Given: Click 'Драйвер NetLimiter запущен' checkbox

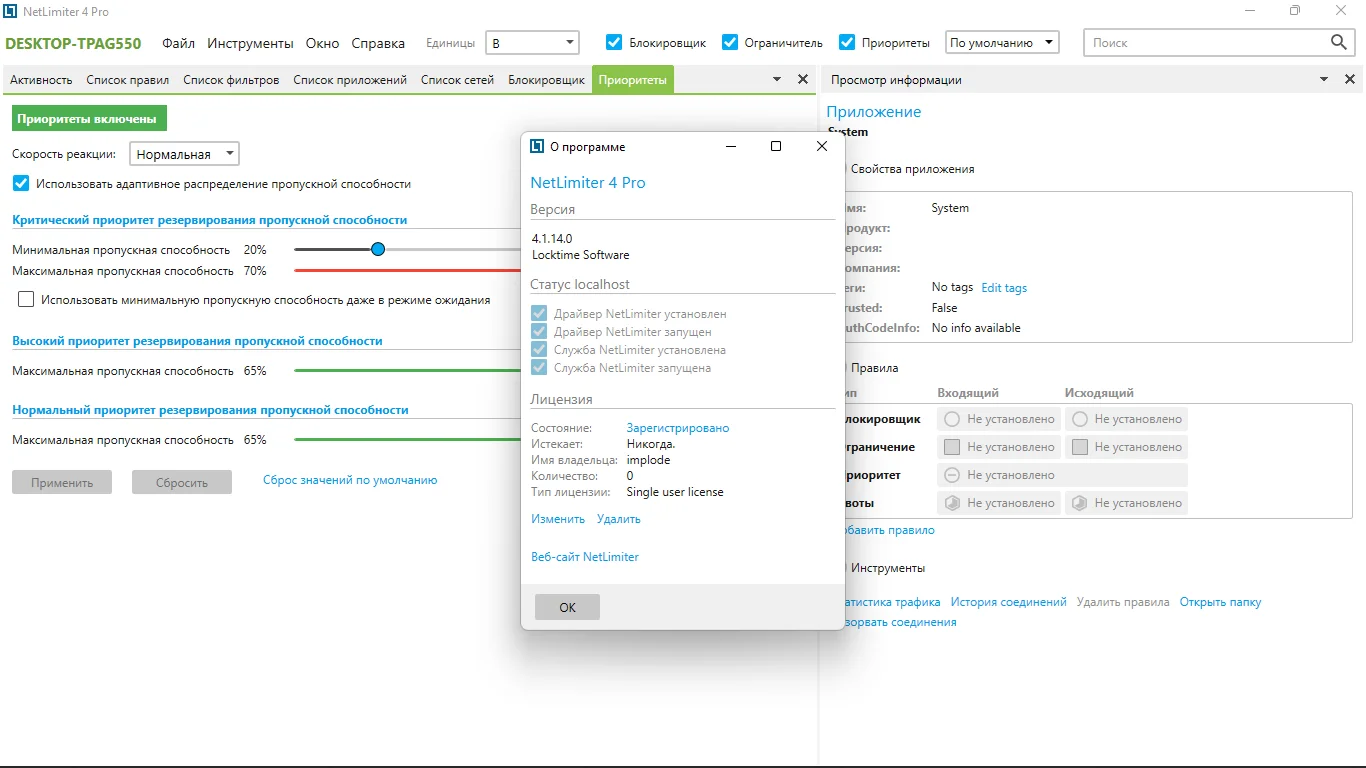Looking at the screenshot, I should pos(539,331).
